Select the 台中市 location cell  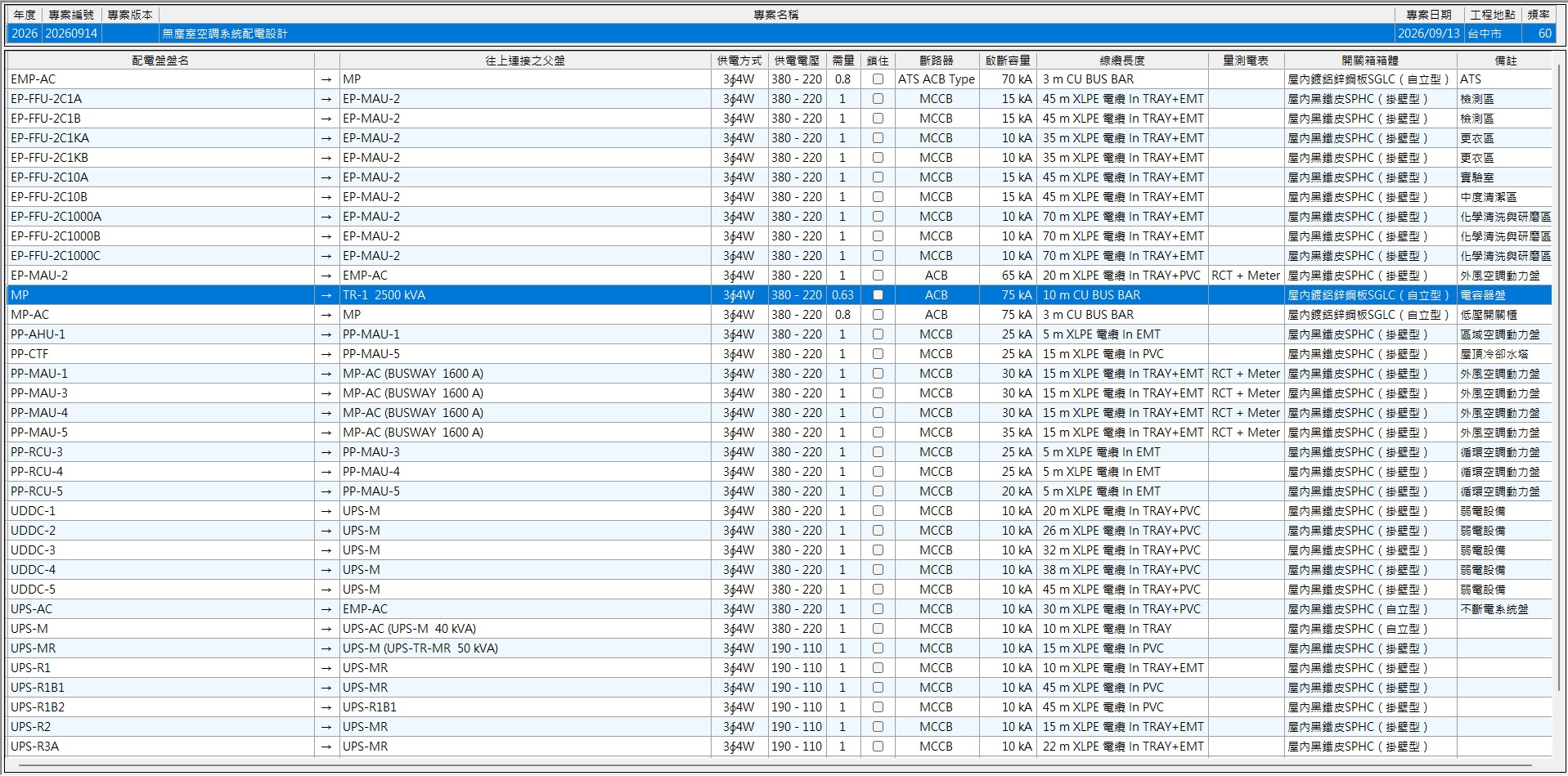point(1493,34)
